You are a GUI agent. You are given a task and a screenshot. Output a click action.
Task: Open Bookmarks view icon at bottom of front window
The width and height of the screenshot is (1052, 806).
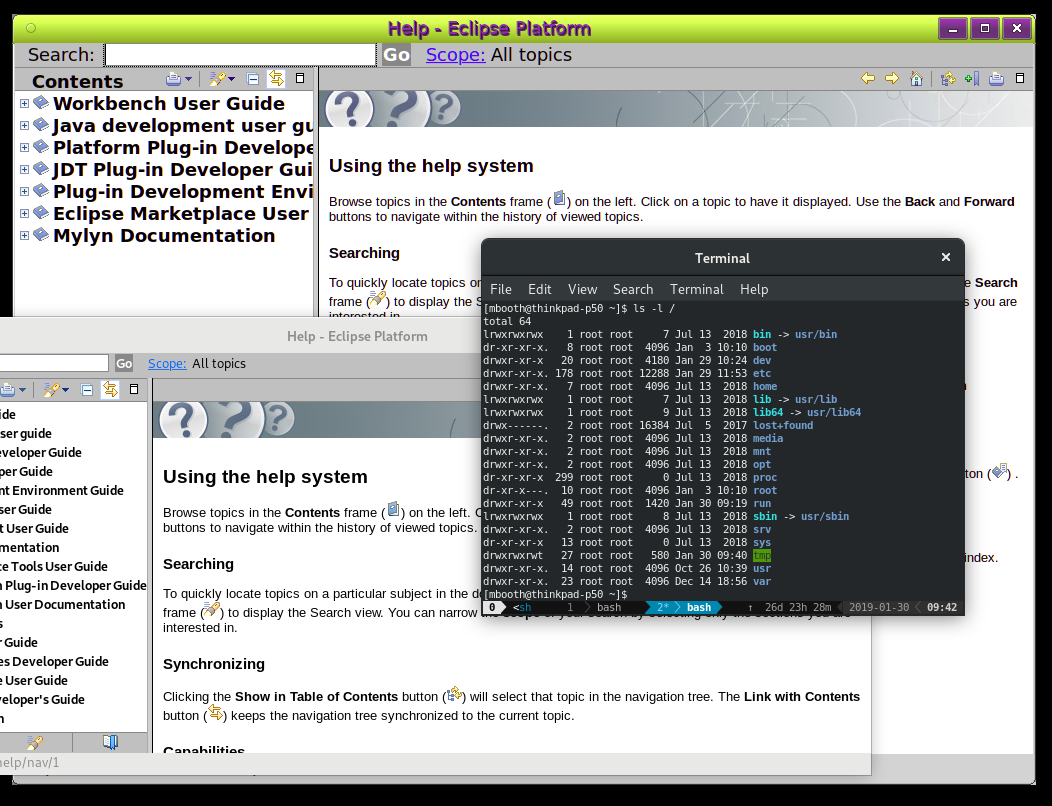[110, 742]
